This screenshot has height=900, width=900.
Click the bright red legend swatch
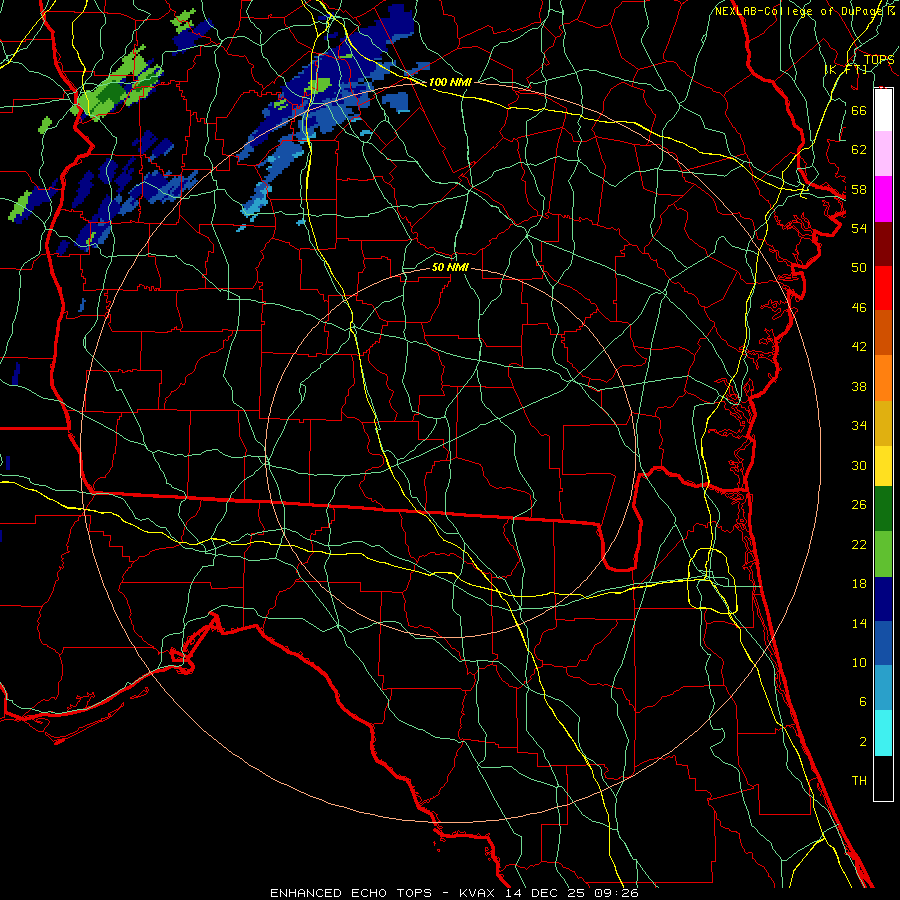pyautogui.click(x=883, y=288)
